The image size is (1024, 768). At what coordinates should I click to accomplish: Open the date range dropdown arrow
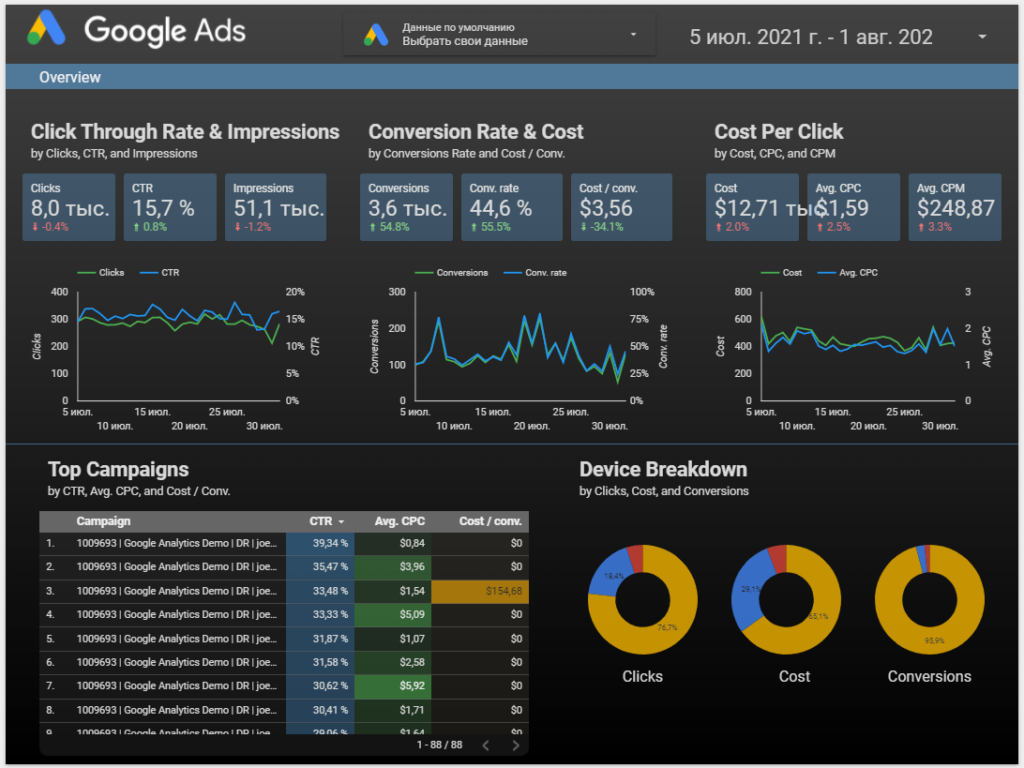pyautogui.click(x=982, y=37)
